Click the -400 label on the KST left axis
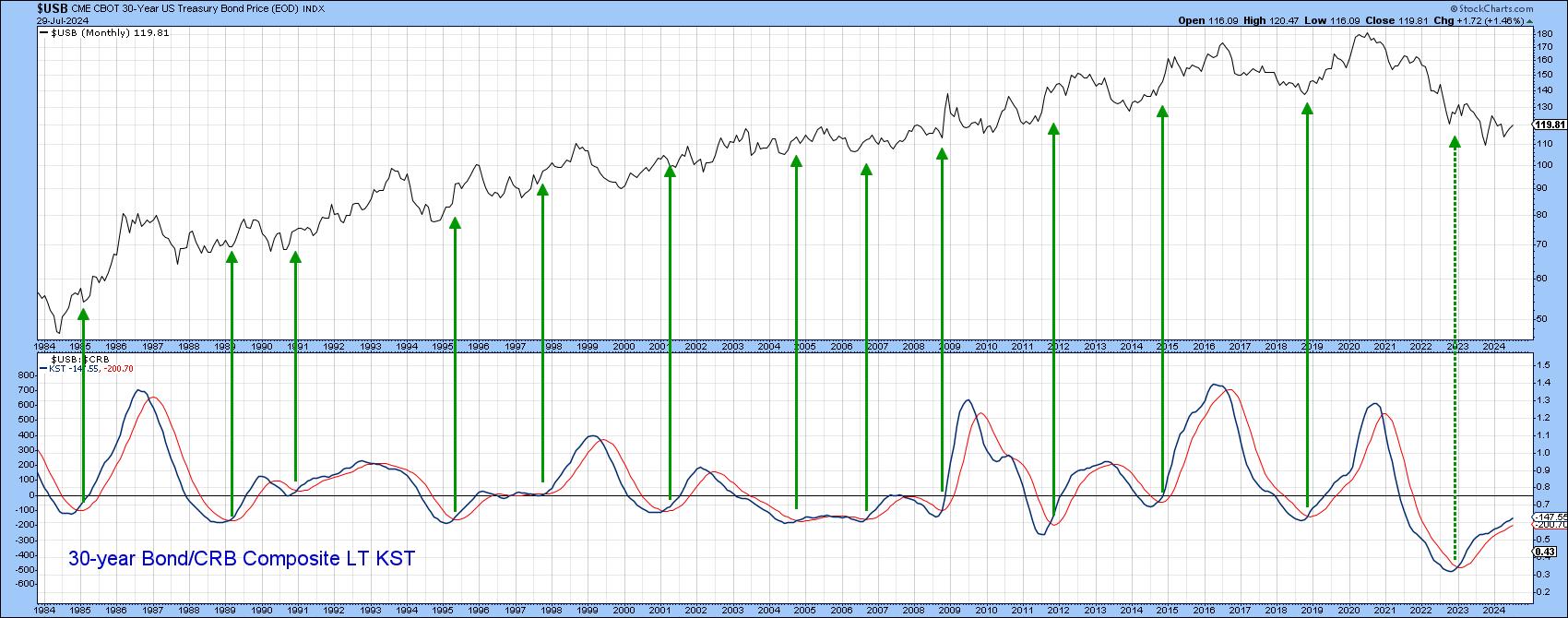The width and height of the screenshot is (1568, 618). coord(24,555)
